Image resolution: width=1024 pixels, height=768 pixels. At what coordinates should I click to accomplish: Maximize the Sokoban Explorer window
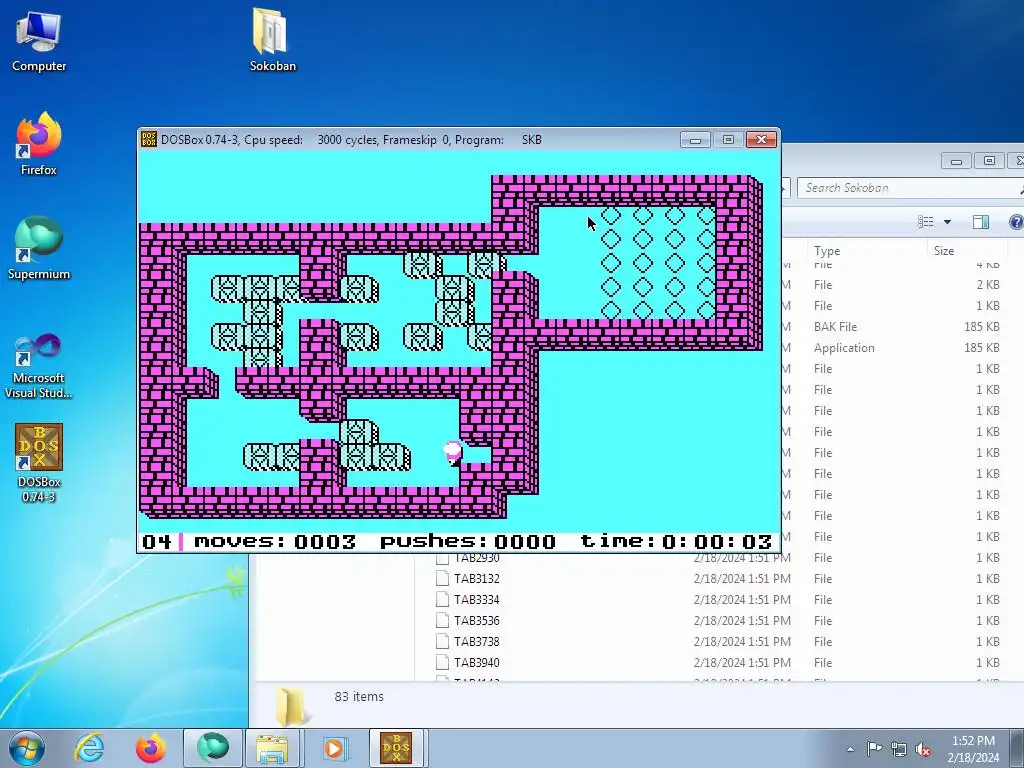pyautogui.click(x=989, y=161)
